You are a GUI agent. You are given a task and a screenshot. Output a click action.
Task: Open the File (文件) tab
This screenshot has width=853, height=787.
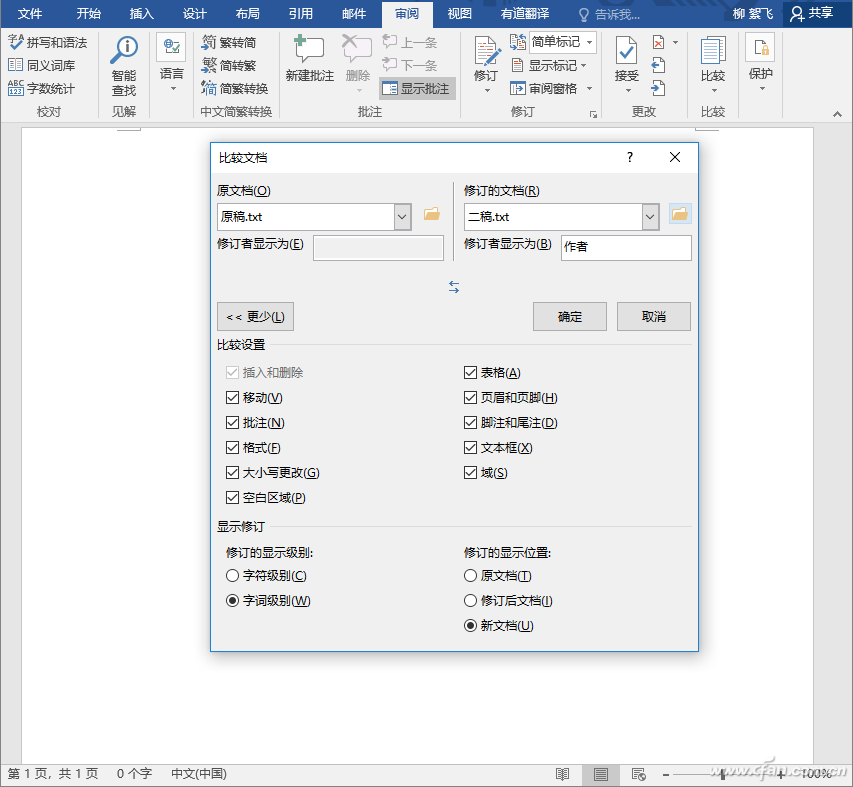(30, 14)
